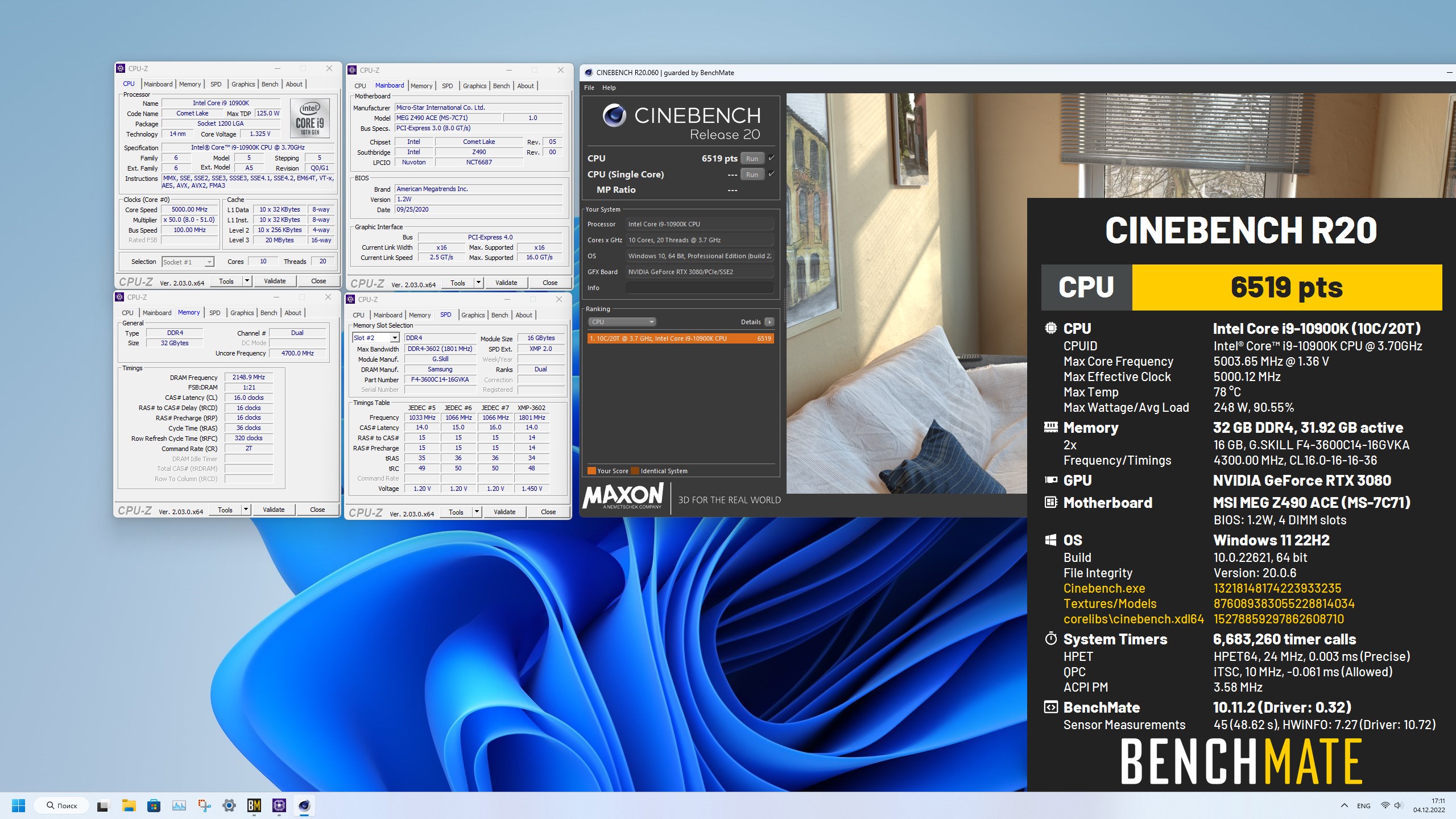
Task: Click the taskbar search box labeled Поиск
Action: [61, 805]
